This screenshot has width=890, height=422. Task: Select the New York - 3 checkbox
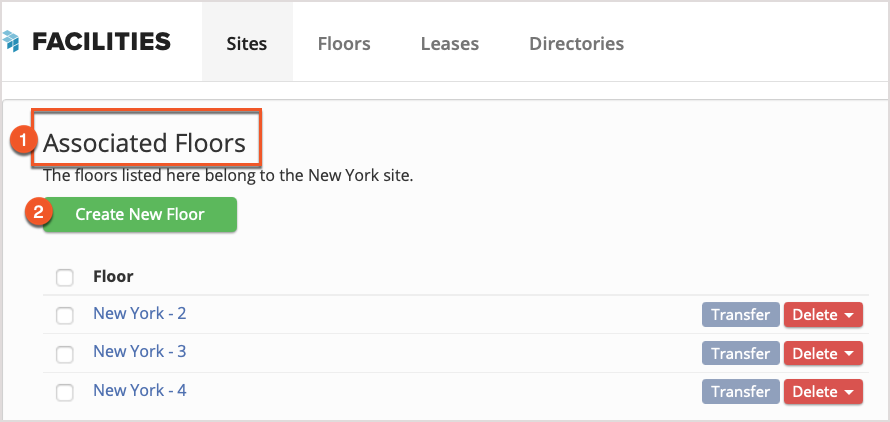coord(65,354)
